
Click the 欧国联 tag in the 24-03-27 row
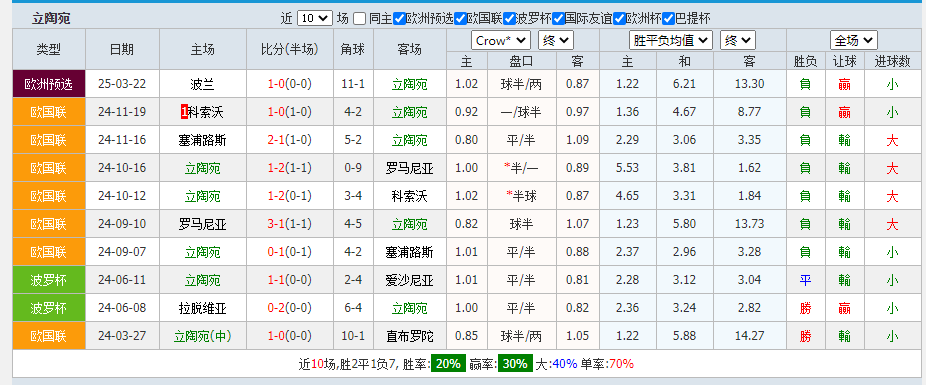point(48,336)
